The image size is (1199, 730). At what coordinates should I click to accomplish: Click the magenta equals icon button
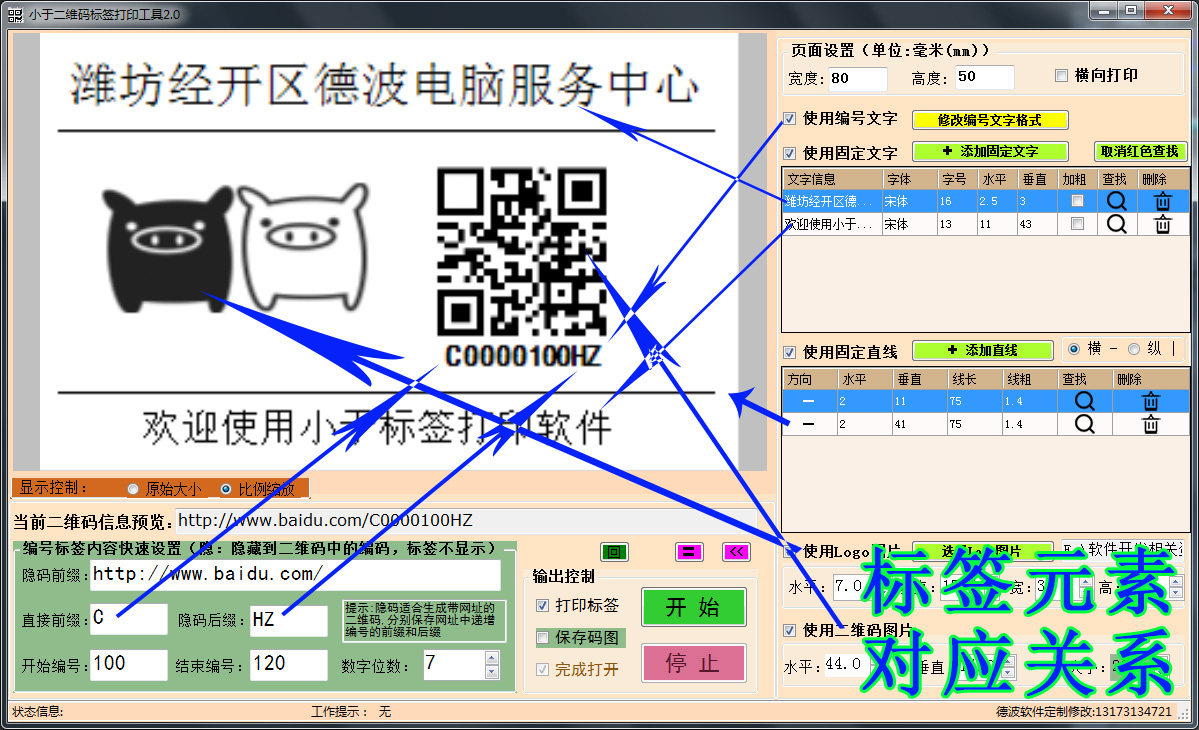[689, 552]
